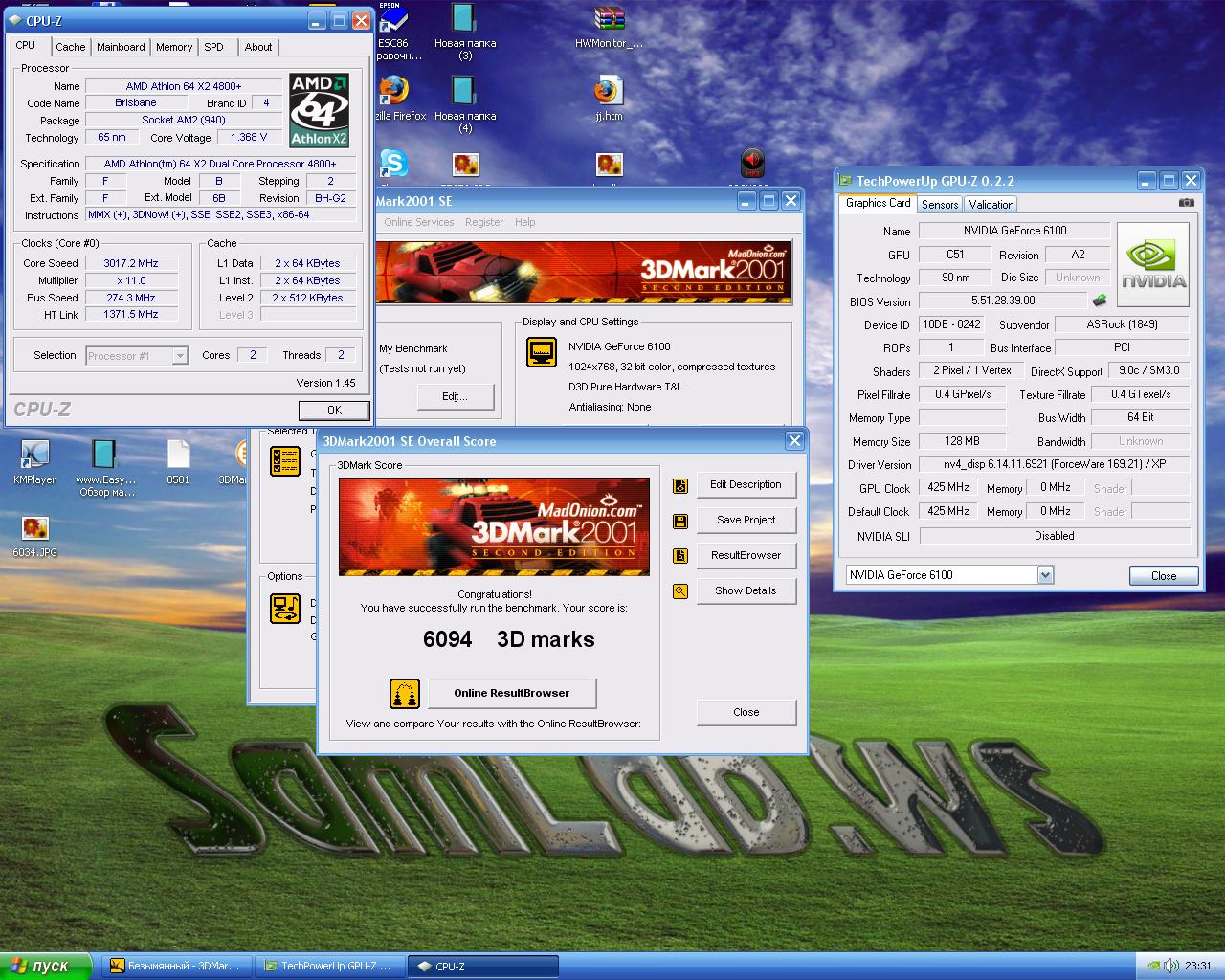
Task: Click the Close button in GPU-Z
Action: pyautogui.click(x=1164, y=575)
